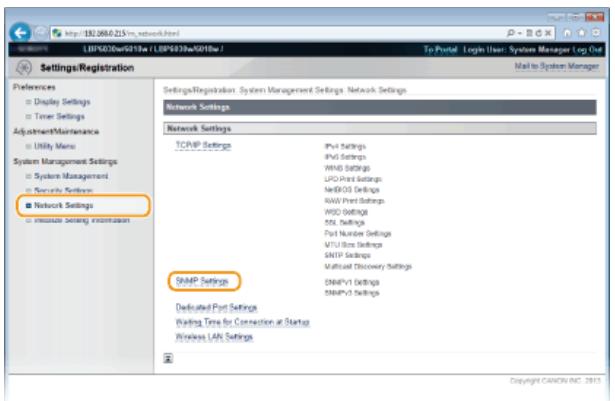The height and width of the screenshot is (401, 615).
Task: Click the return-to-top icon below Wireless LAN Settings
Action: [168, 358]
